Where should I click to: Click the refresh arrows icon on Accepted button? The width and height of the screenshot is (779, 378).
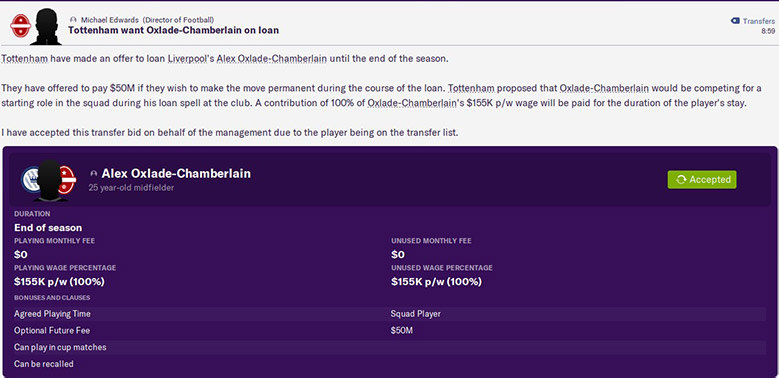point(681,179)
